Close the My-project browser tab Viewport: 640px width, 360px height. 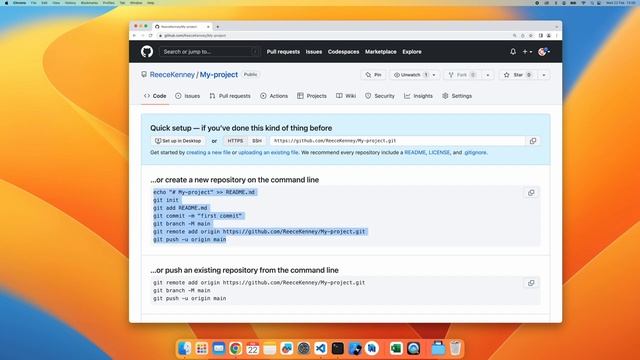pyautogui.click(x=208, y=27)
